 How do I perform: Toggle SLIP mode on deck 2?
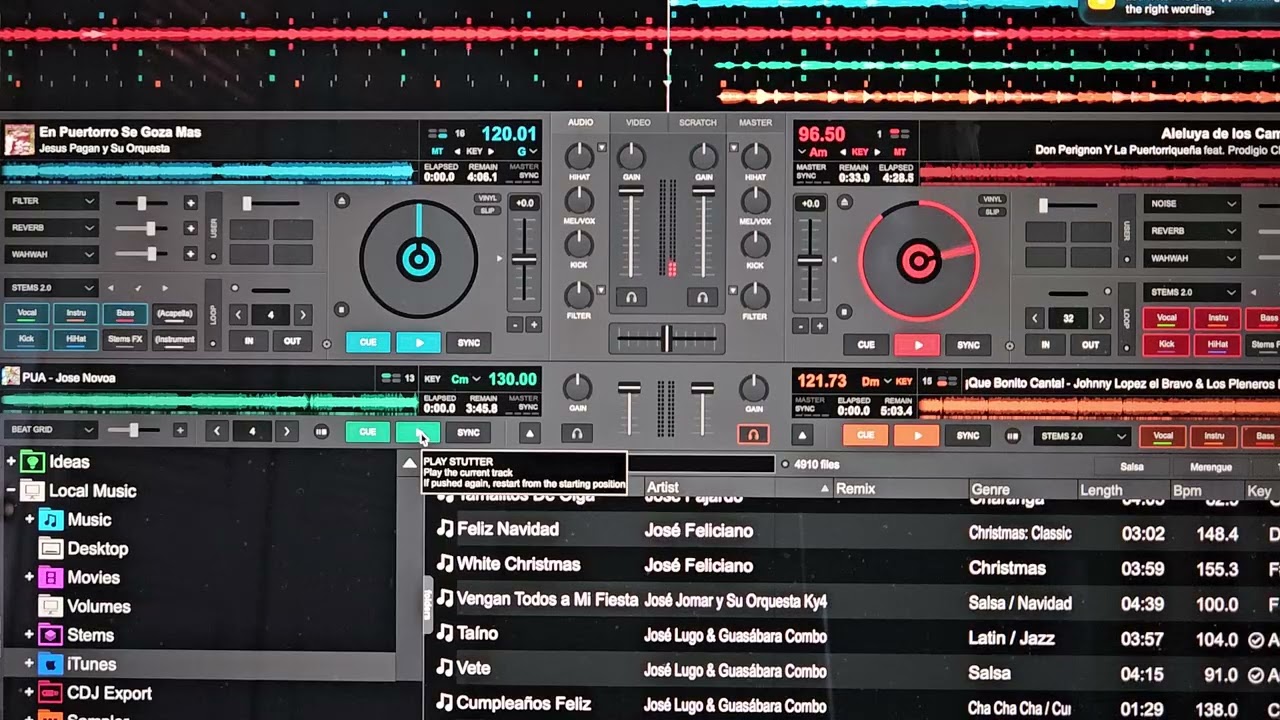tap(992, 212)
